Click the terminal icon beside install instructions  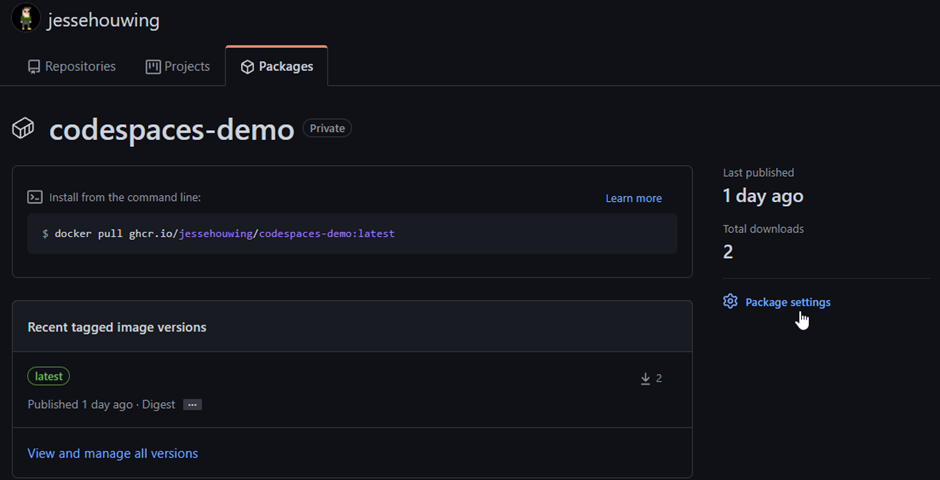[x=35, y=197]
